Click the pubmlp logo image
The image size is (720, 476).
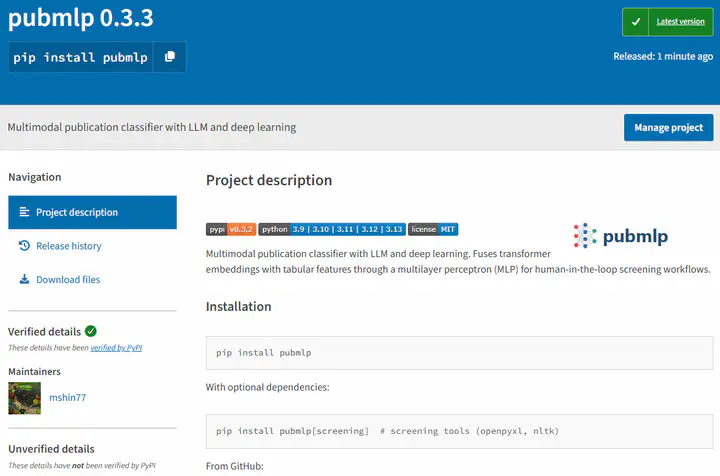tap(620, 236)
